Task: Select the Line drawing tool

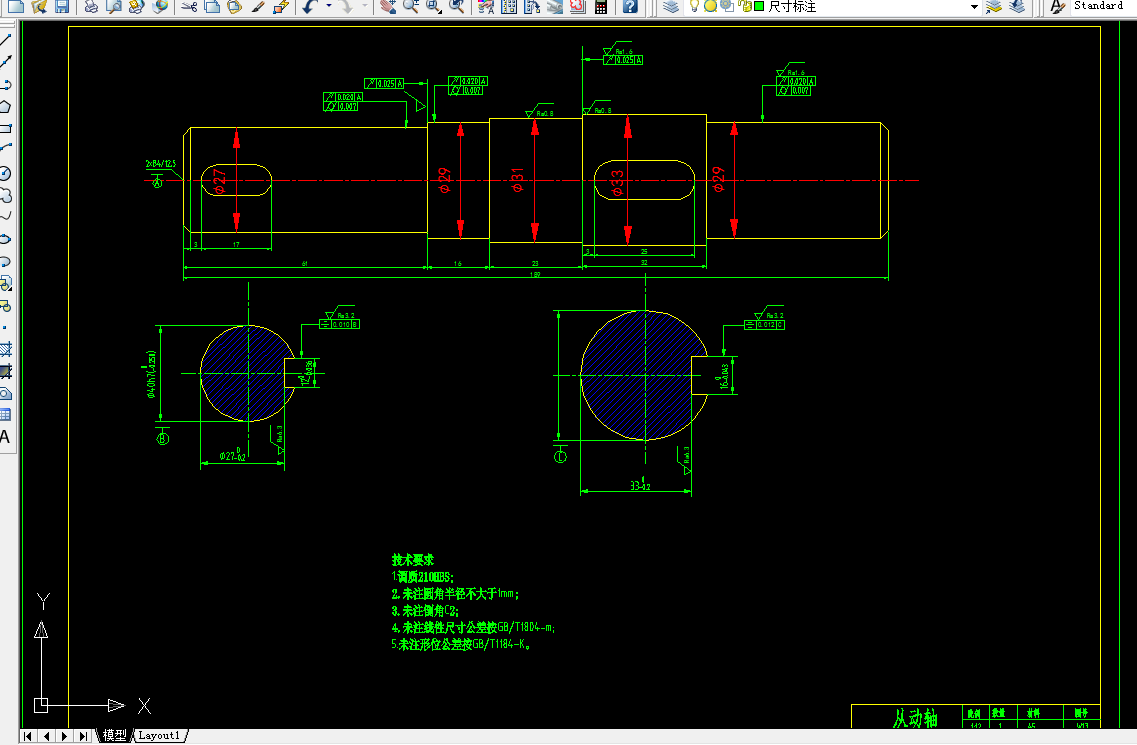Action: pos(6,40)
